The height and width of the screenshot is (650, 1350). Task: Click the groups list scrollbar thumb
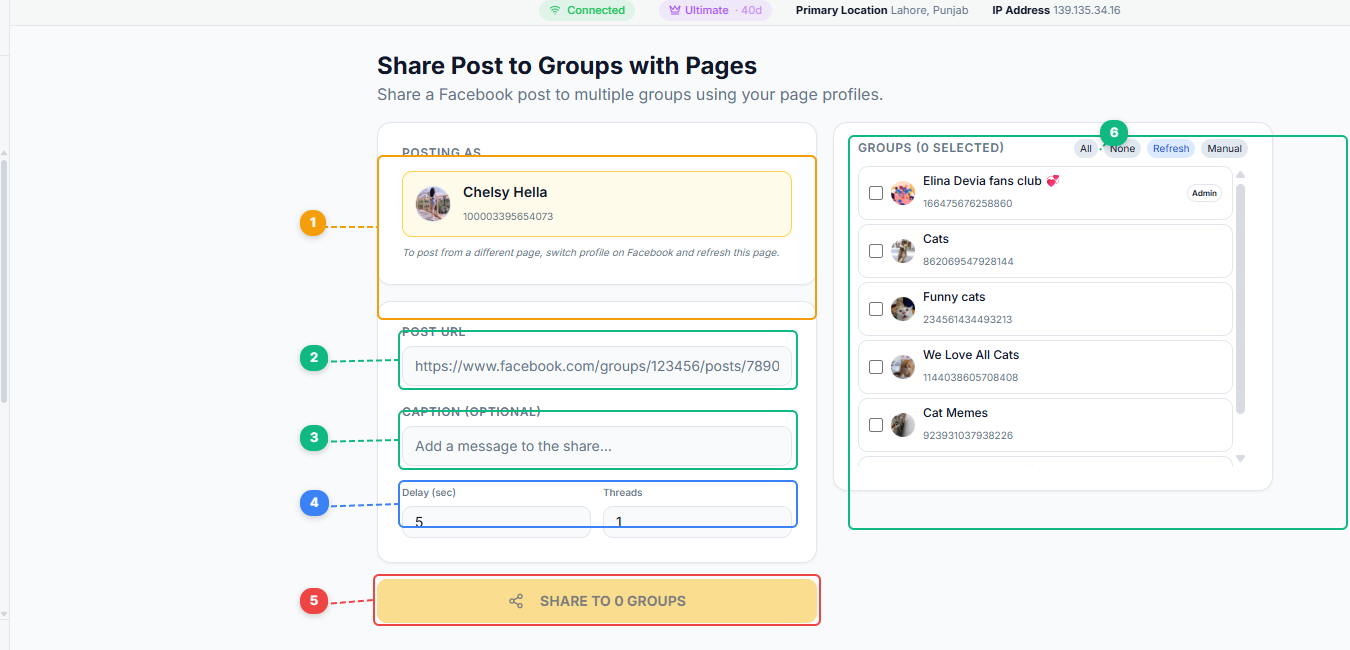[x=1241, y=298]
